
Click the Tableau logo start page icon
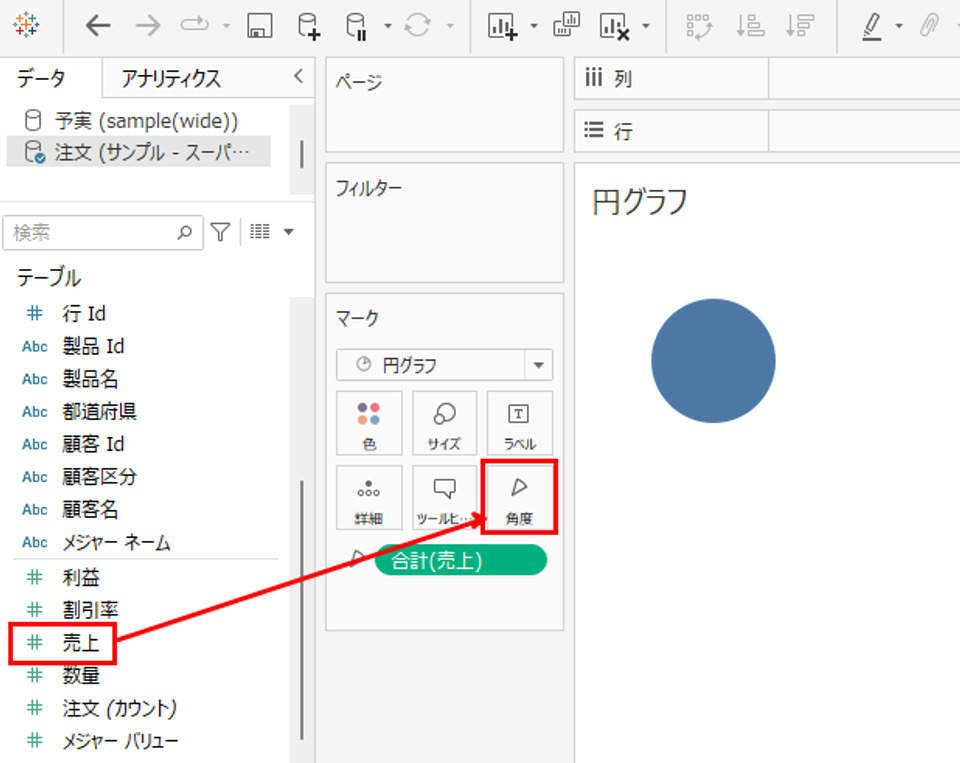(x=26, y=25)
